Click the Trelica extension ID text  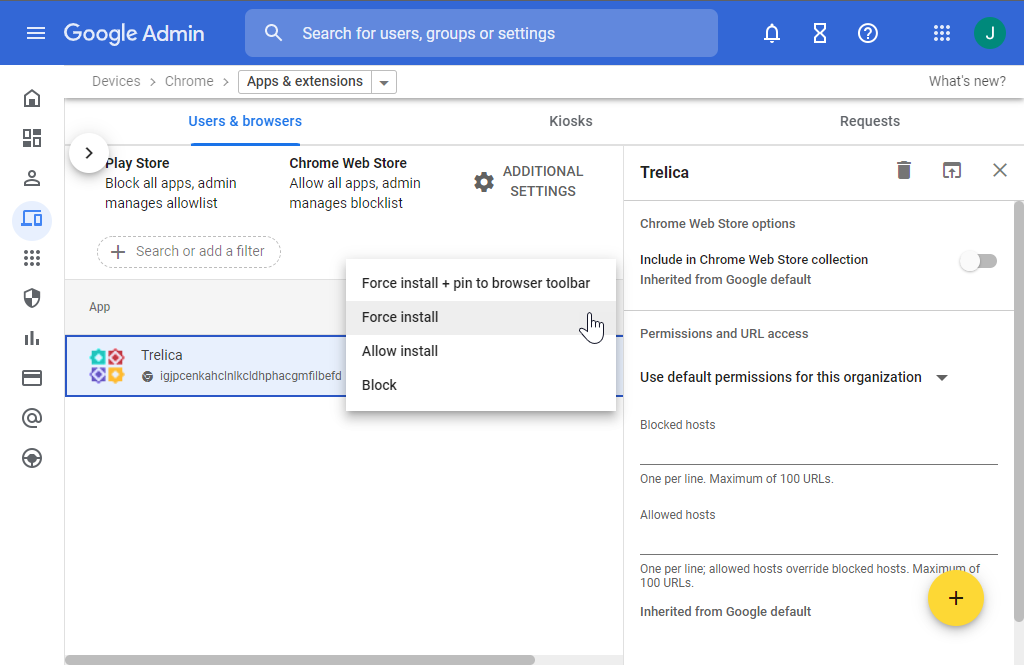point(251,376)
